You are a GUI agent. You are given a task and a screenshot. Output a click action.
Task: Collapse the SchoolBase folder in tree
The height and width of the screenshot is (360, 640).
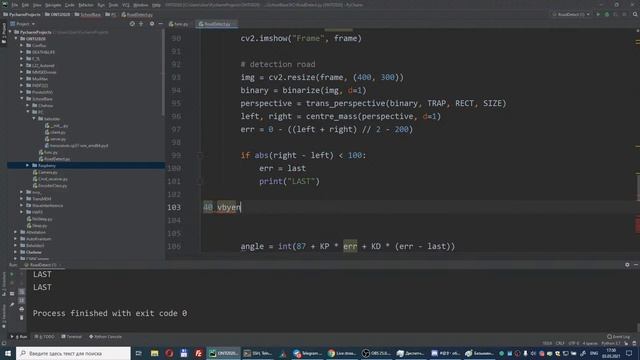coord(22,99)
